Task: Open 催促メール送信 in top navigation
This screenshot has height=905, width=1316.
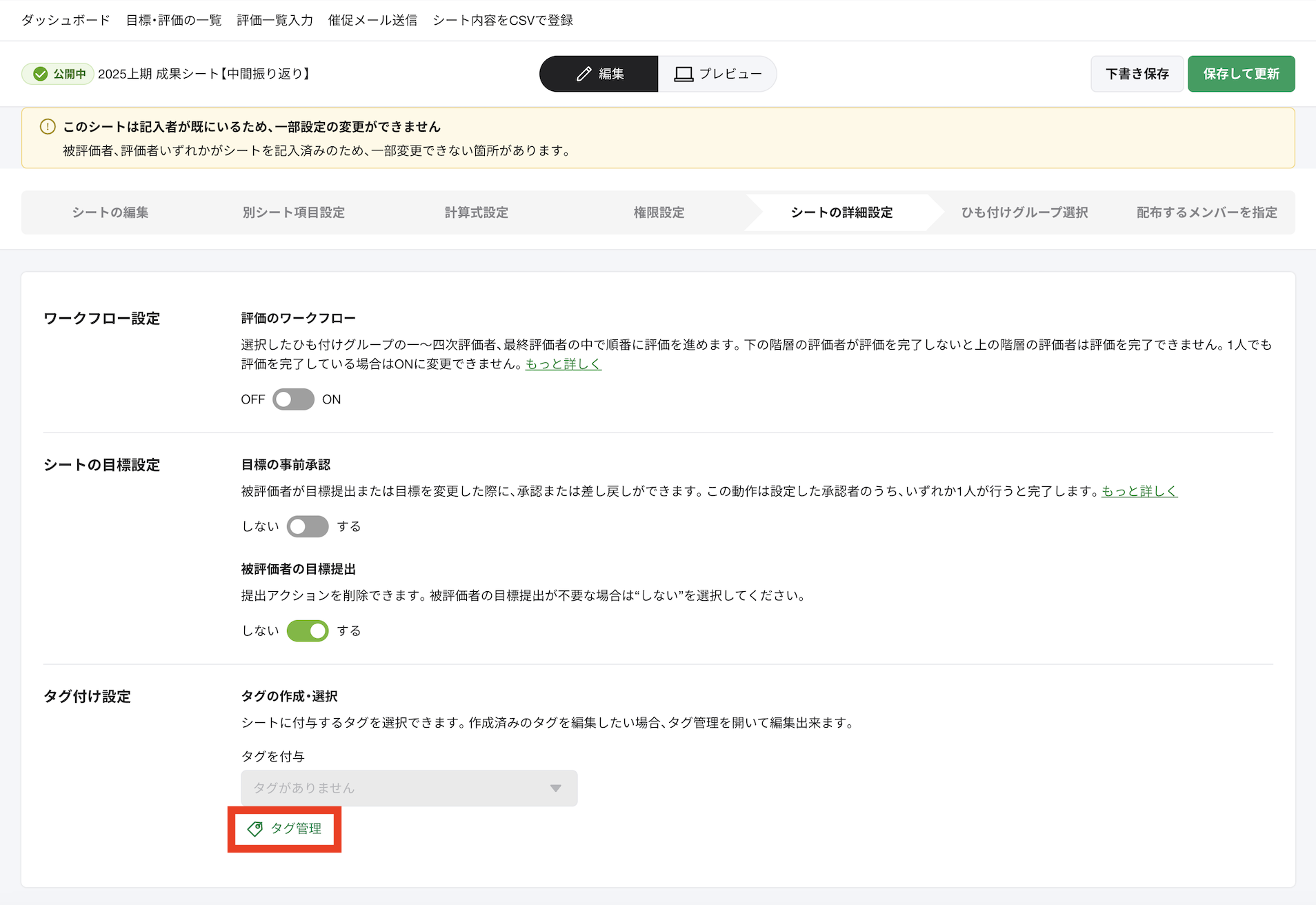Action: pyautogui.click(x=372, y=20)
